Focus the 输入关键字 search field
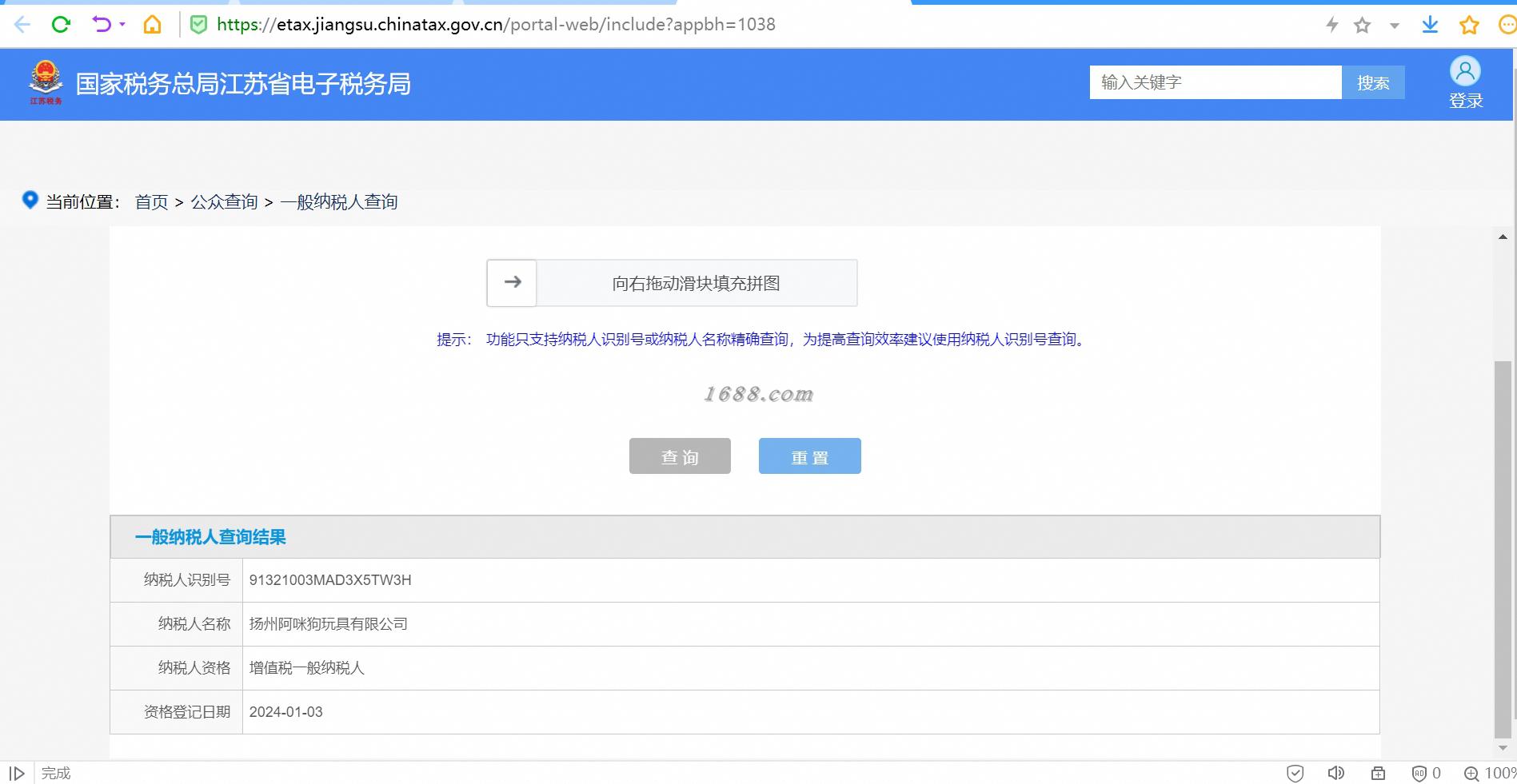 point(1216,82)
